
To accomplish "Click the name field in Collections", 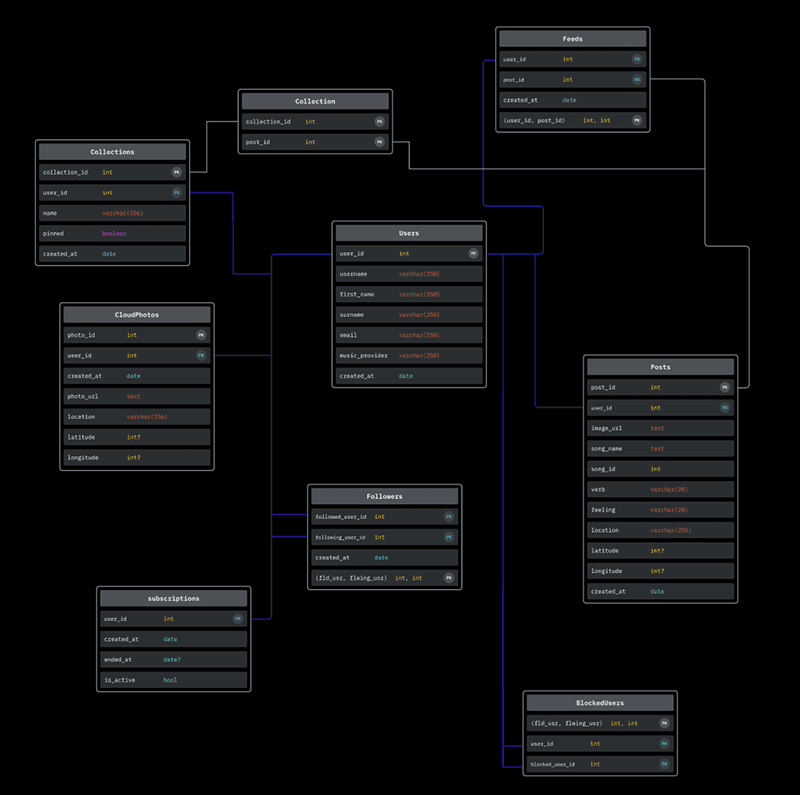I will tap(112, 213).
